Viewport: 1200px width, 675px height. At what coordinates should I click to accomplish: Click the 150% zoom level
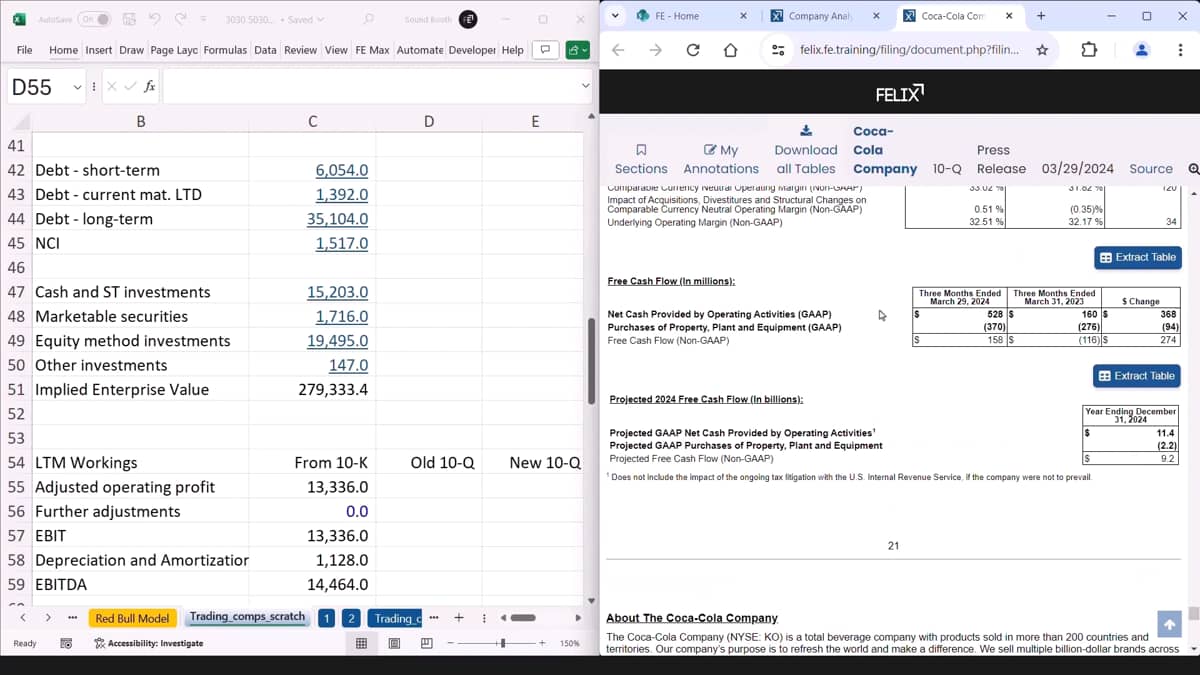pos(569,643)
